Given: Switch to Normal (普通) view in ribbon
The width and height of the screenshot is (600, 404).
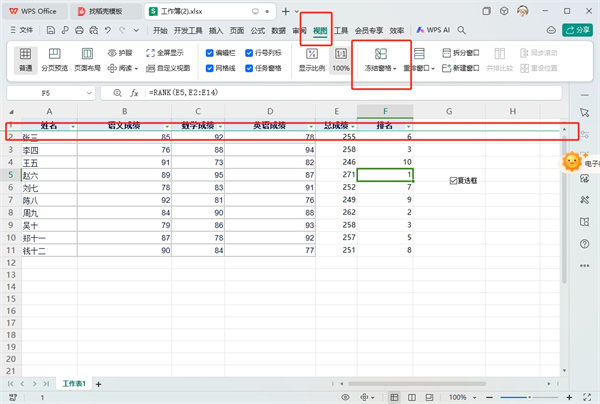Looking at the screenshot, I should pyautogui.click(x=26, y=60).
